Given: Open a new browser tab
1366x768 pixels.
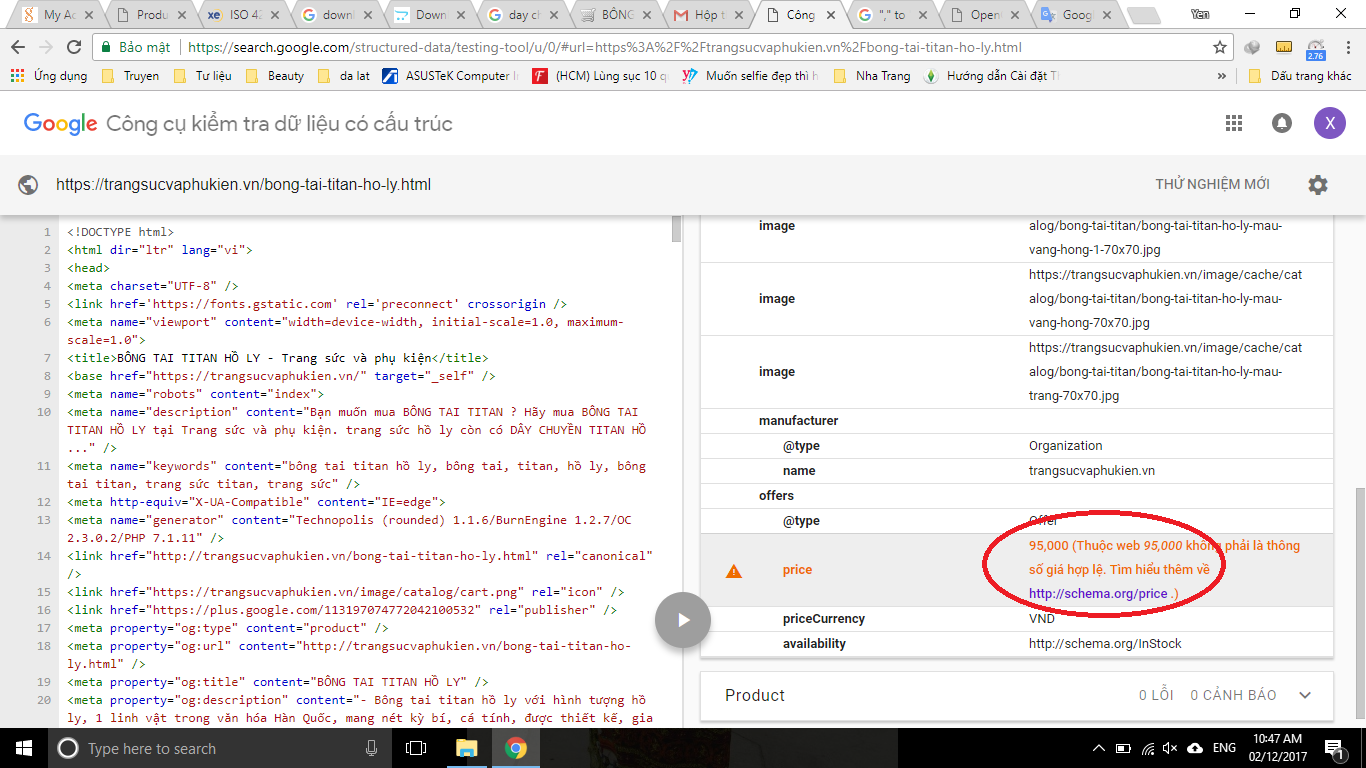Looking at the screenshot, I should (1142, 15).
